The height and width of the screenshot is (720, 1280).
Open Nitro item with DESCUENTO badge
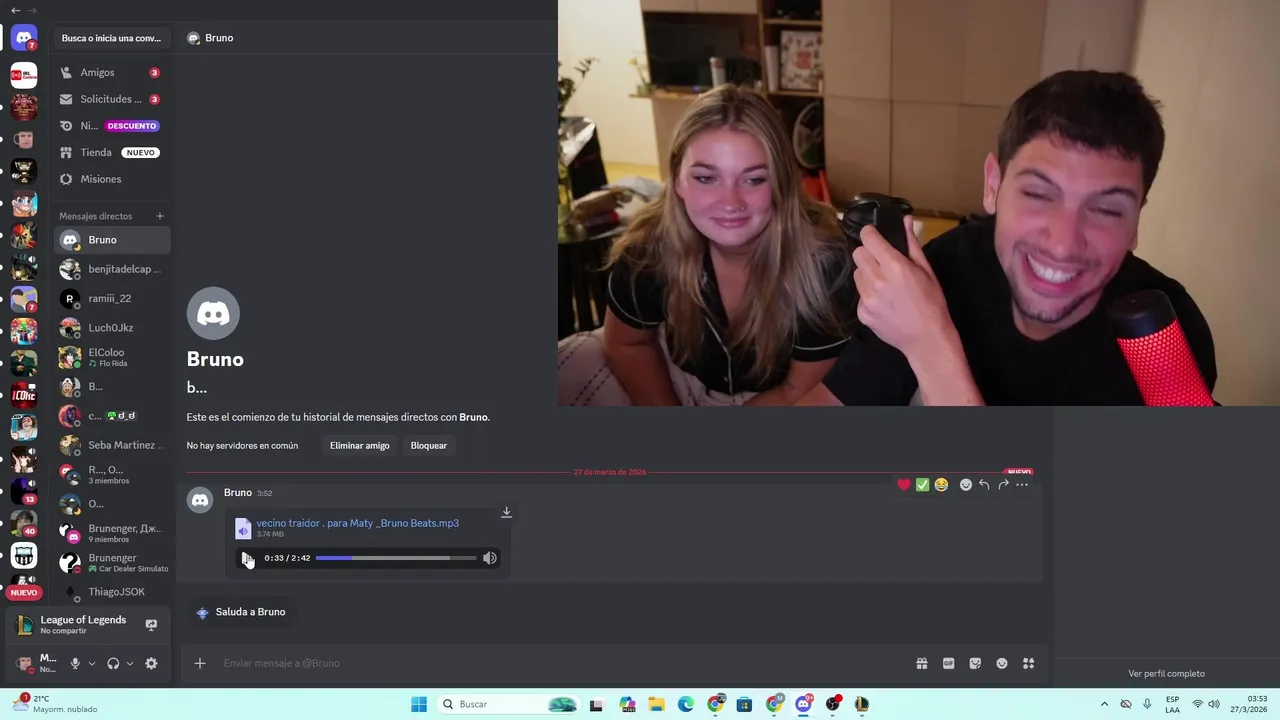tap(111, 126)
